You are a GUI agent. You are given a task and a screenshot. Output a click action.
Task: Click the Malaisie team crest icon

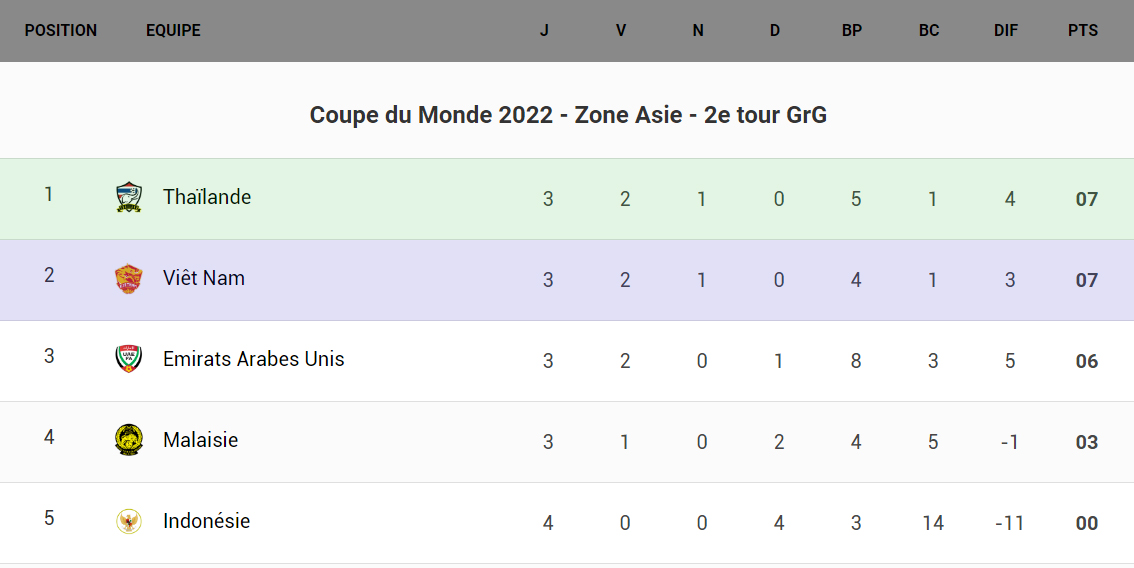[x=129, y=440]
